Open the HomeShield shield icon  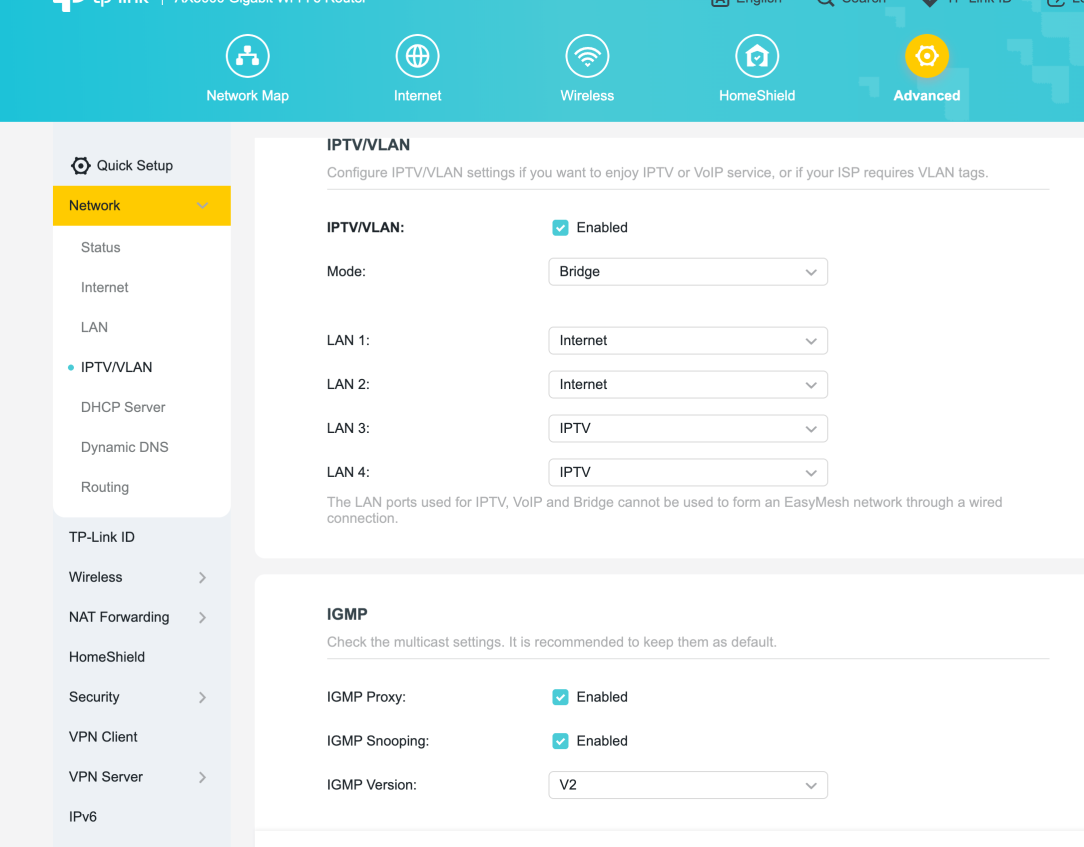click(x=757, y=56)
